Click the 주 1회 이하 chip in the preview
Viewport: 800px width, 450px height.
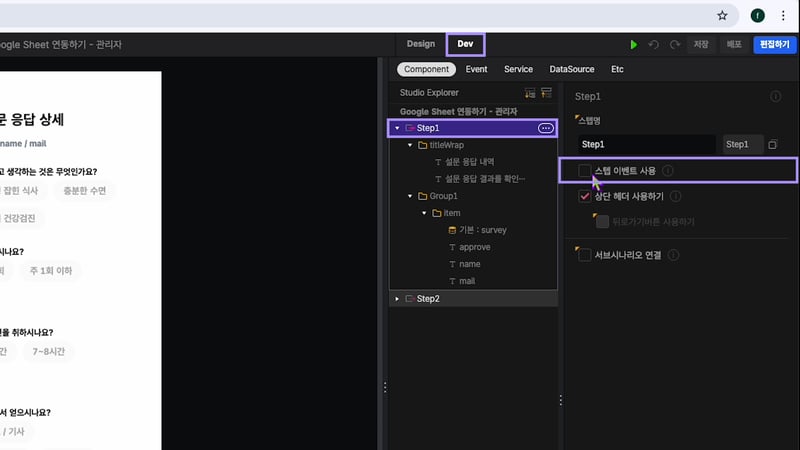pos(51,271)
